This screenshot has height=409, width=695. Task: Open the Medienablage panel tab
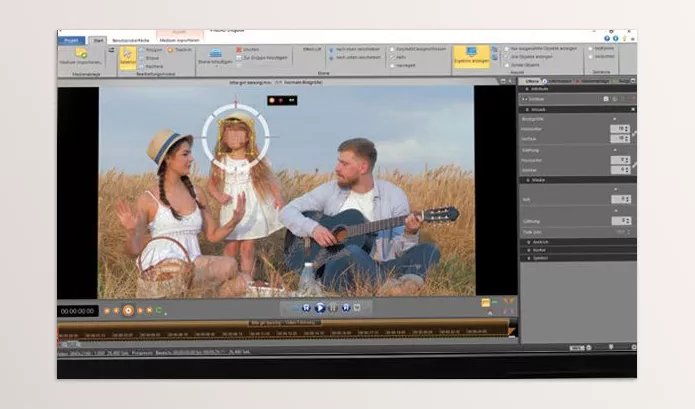(593, 81)
